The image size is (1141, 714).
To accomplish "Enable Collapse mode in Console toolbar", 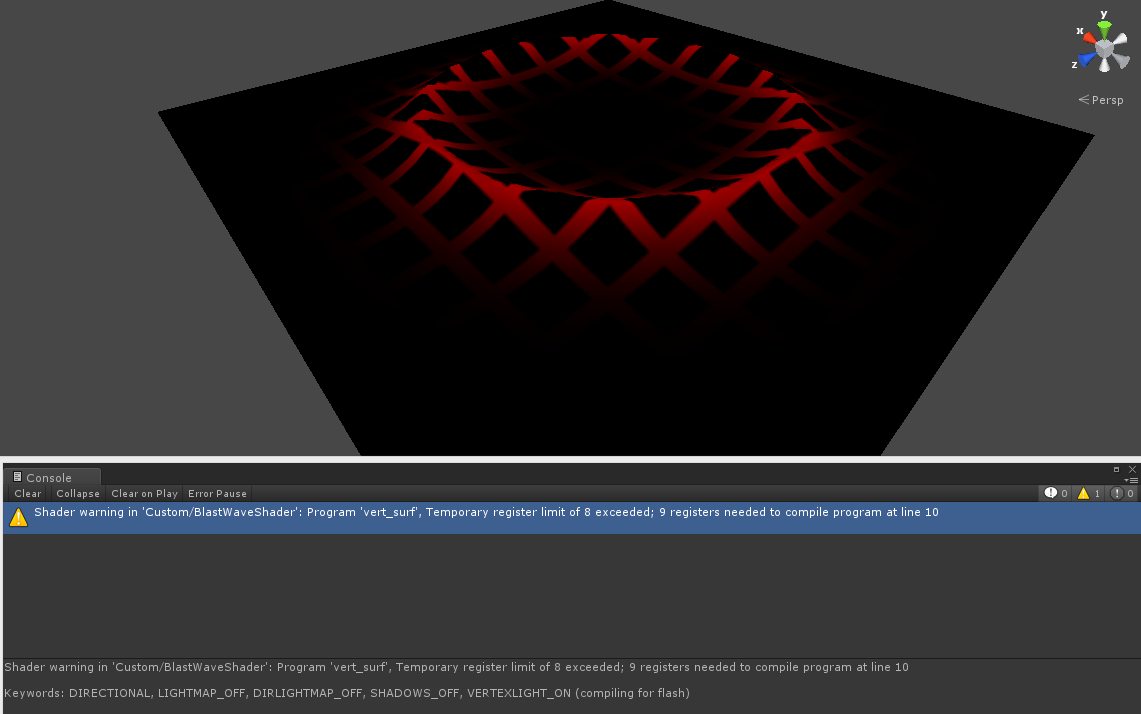I will pos(78,493).
